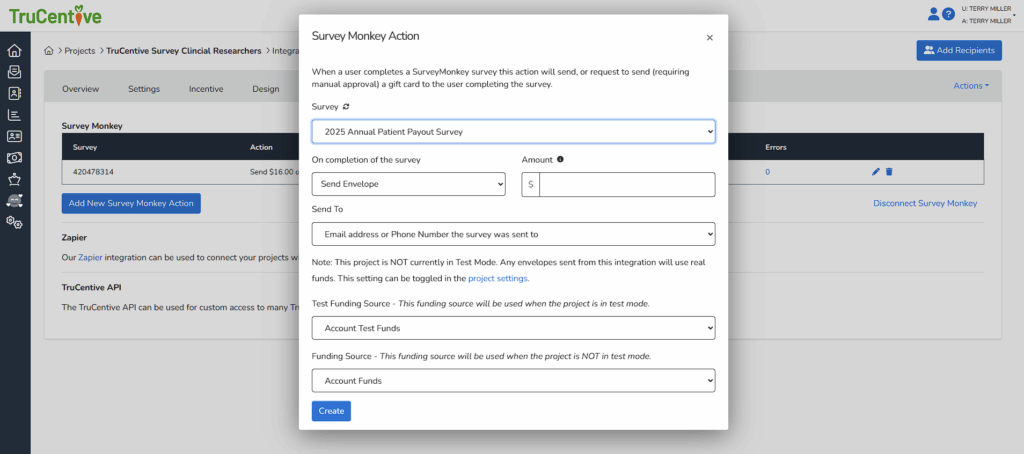
Task: Switch to the Settings tab
Action: tap(144, 89)
